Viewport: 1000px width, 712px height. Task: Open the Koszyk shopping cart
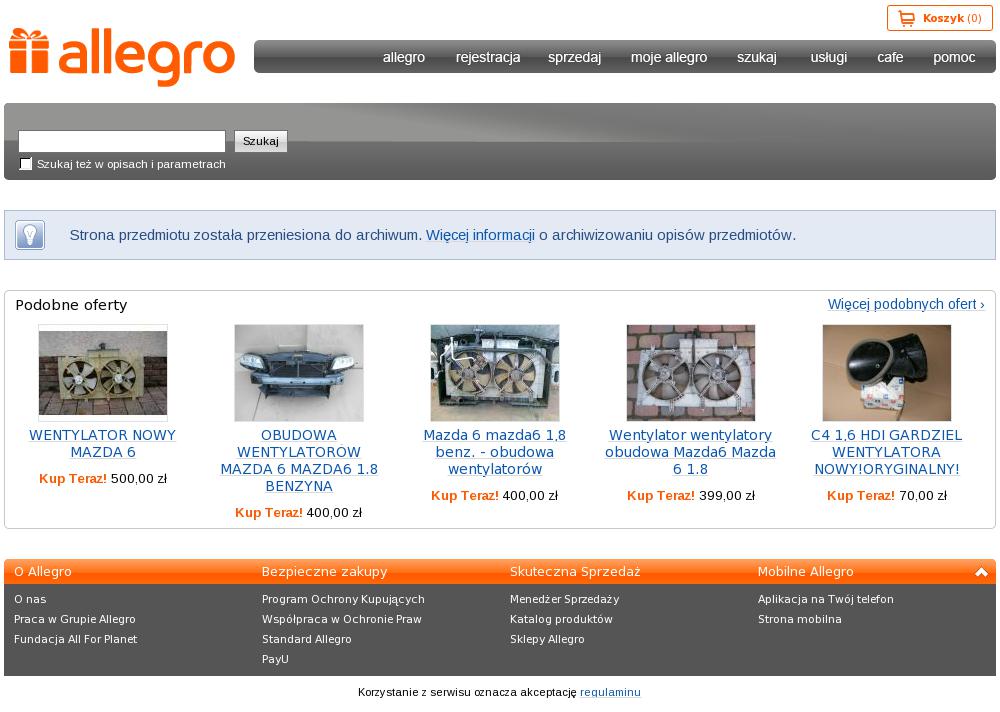pos(939,19)
